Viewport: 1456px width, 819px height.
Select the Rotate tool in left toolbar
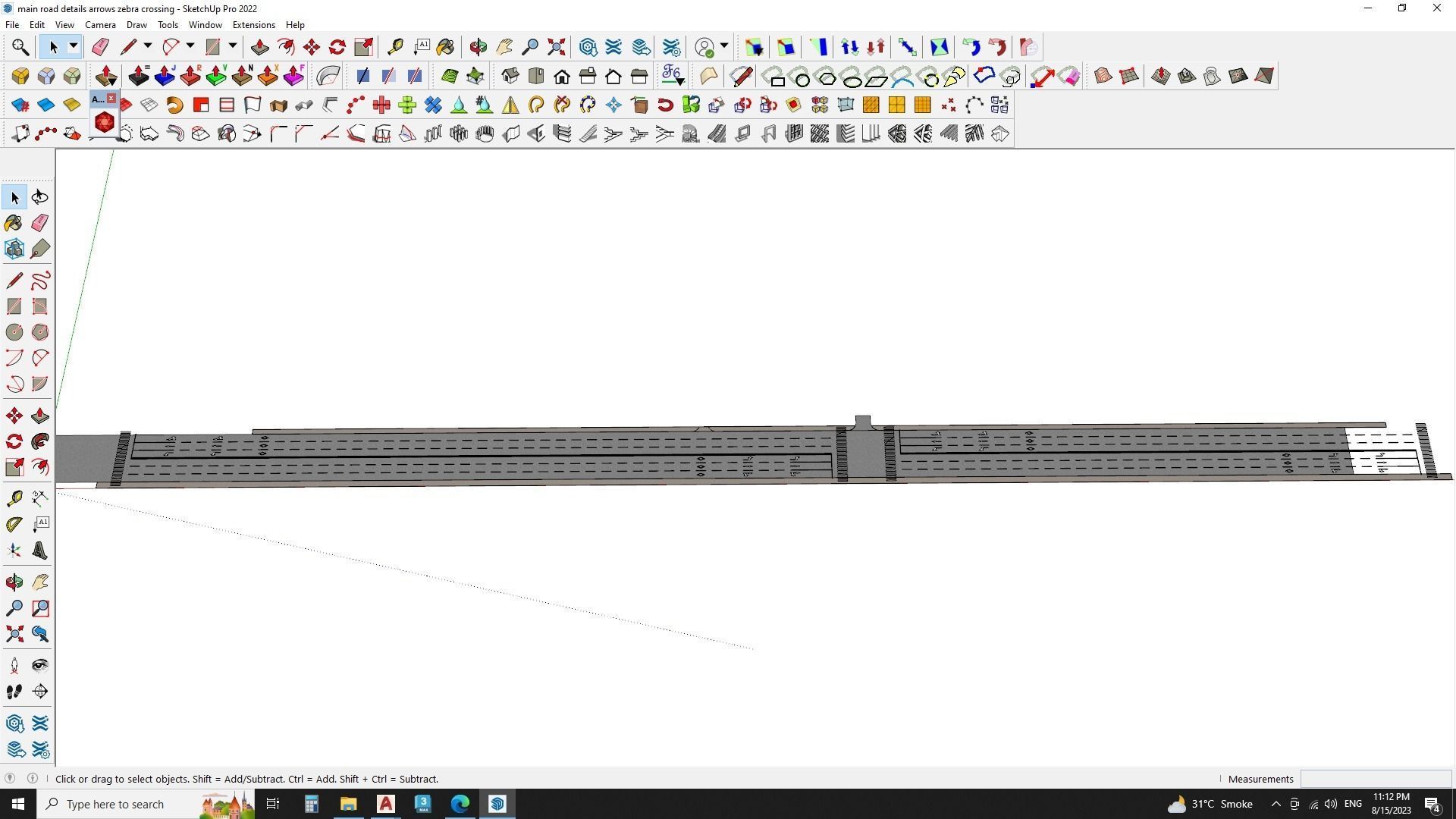click(x=14, y=441)
